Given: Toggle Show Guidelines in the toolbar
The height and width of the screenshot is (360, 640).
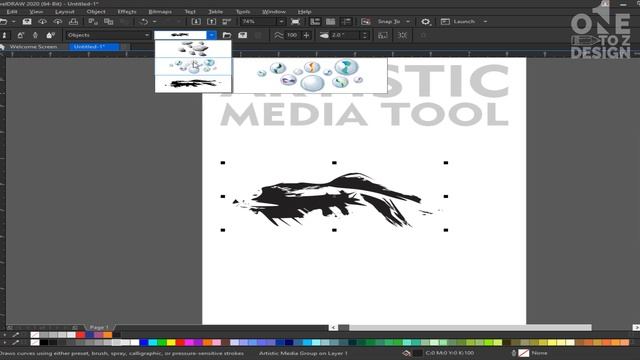Looking at the screenshot, I should pyautogui.click(x=346, y=21).
